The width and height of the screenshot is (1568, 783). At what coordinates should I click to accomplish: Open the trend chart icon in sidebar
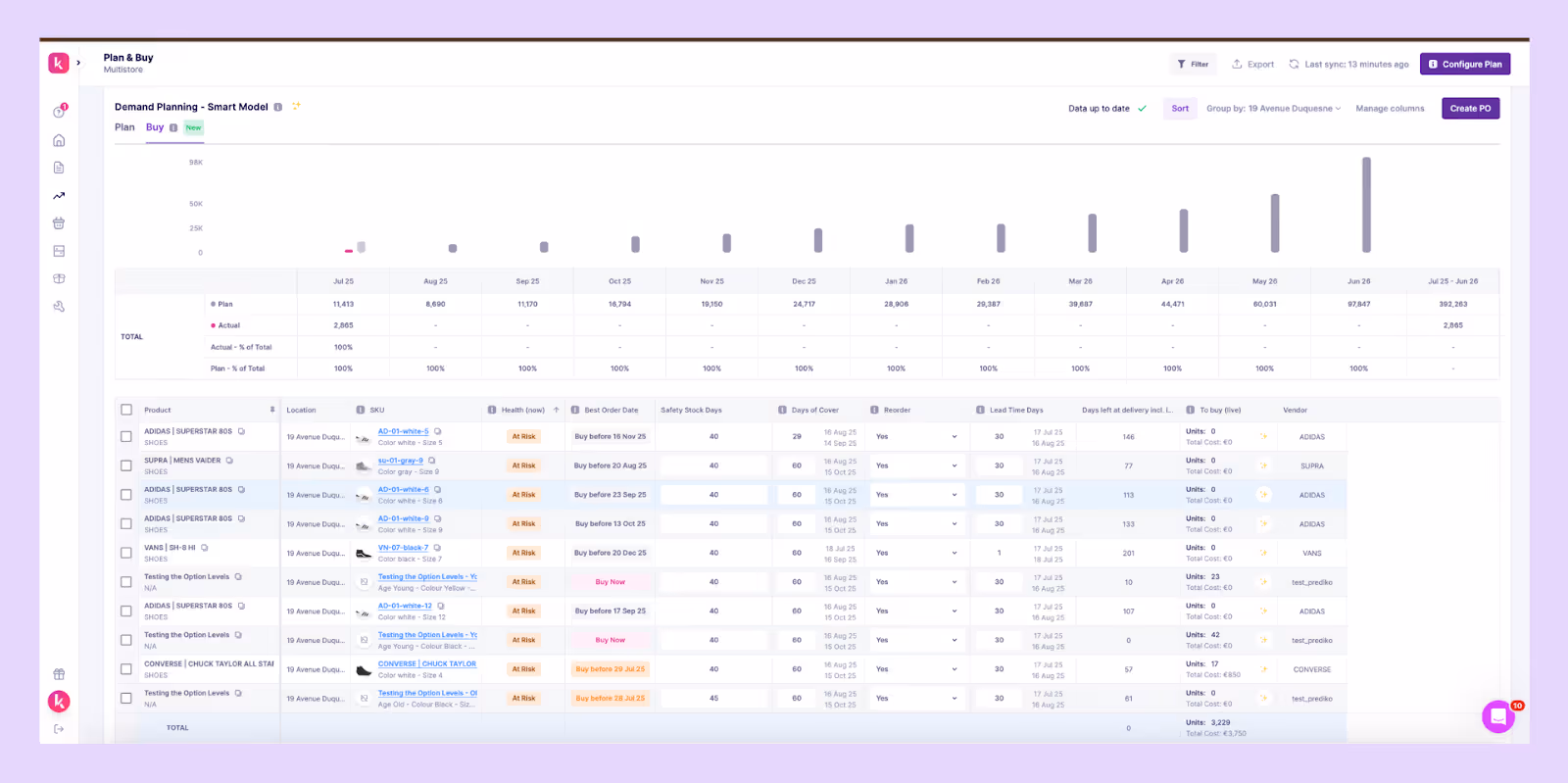tap(59, 196)
